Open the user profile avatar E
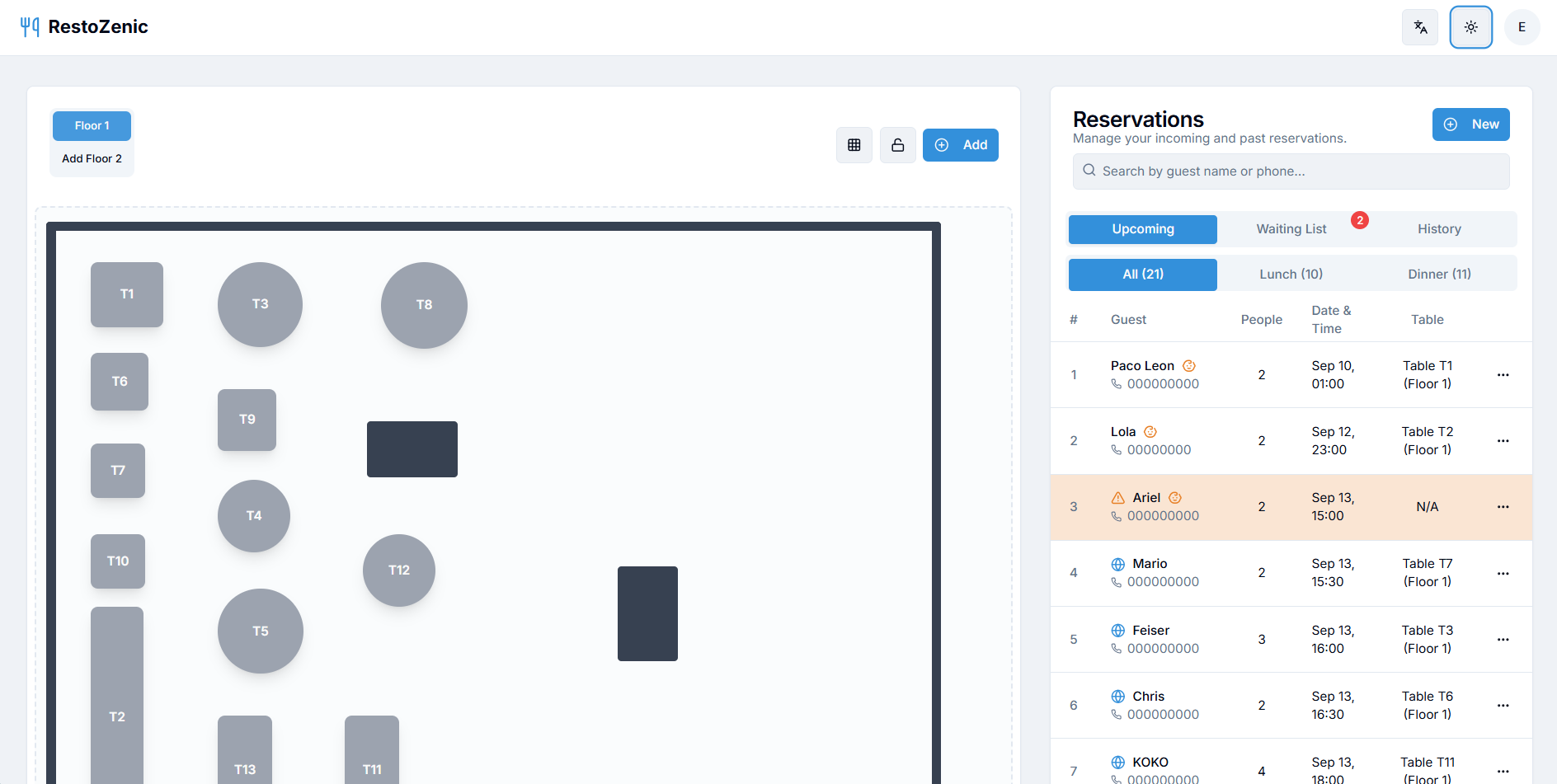Screen dimensions: 1557x784 click(x=1522, y=26)
